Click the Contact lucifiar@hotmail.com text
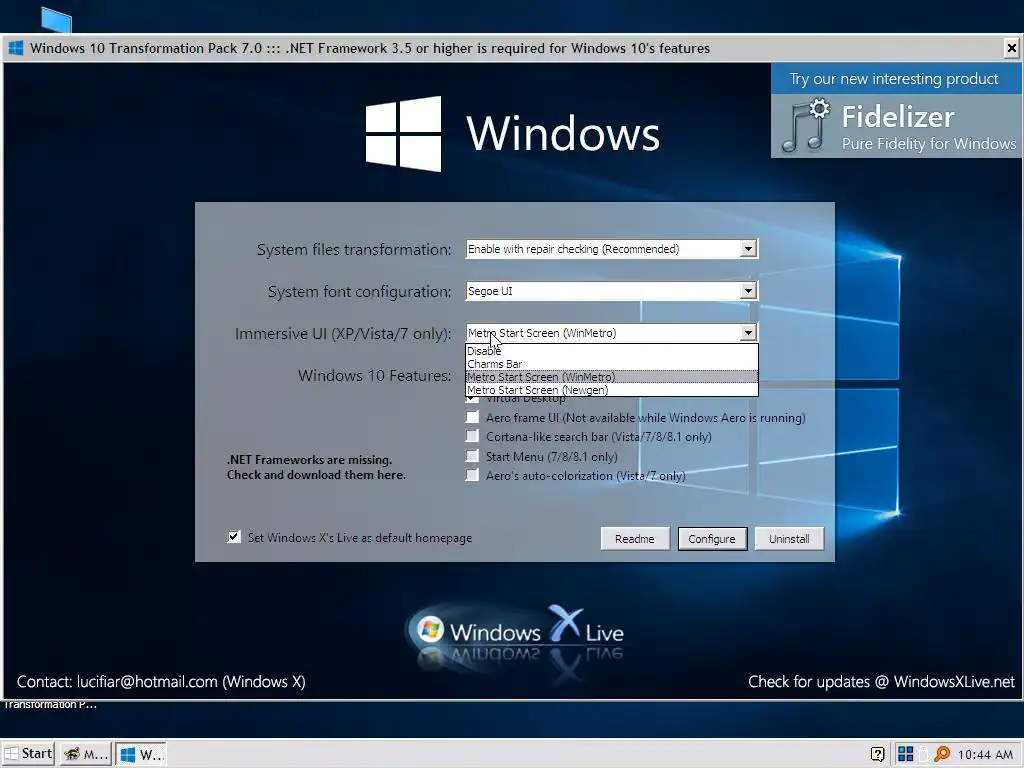The width and height of the screenshot is (1024, 768). point(161,682)
